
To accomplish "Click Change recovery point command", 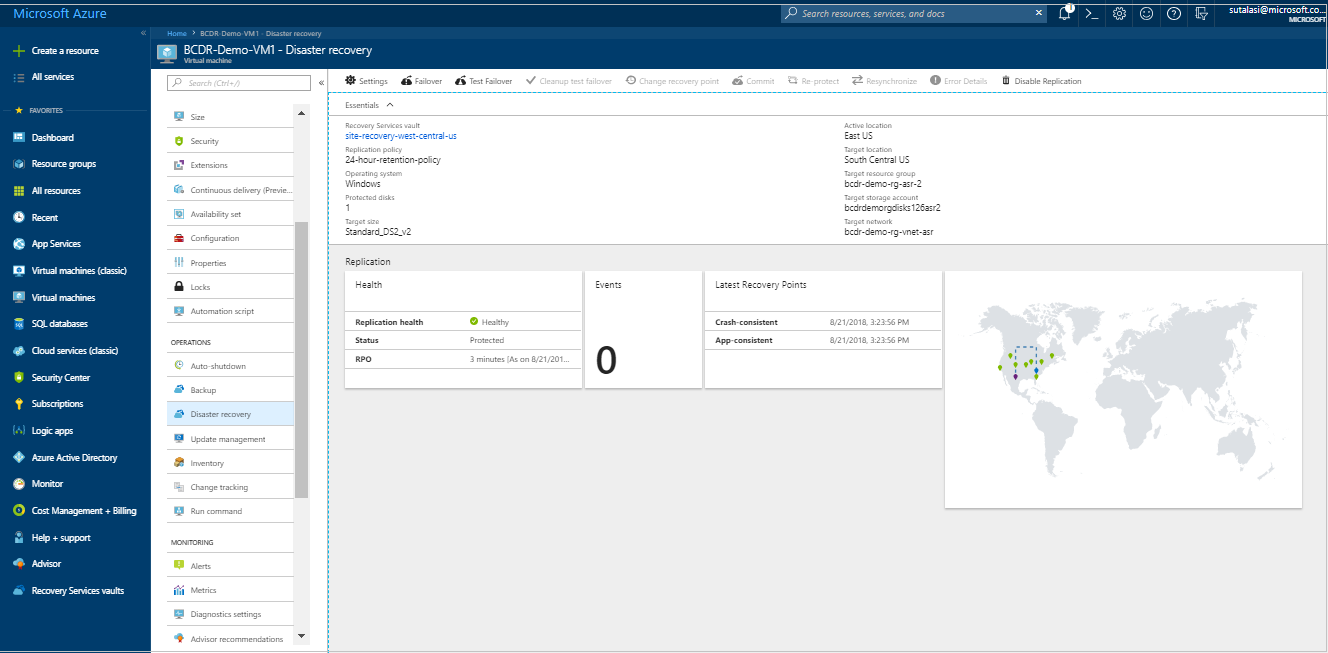I will pos(672,81).
